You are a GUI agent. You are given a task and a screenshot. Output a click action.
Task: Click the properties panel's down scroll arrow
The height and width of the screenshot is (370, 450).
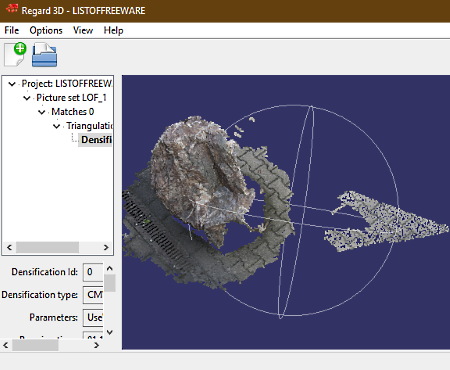[x=110, y=332]
